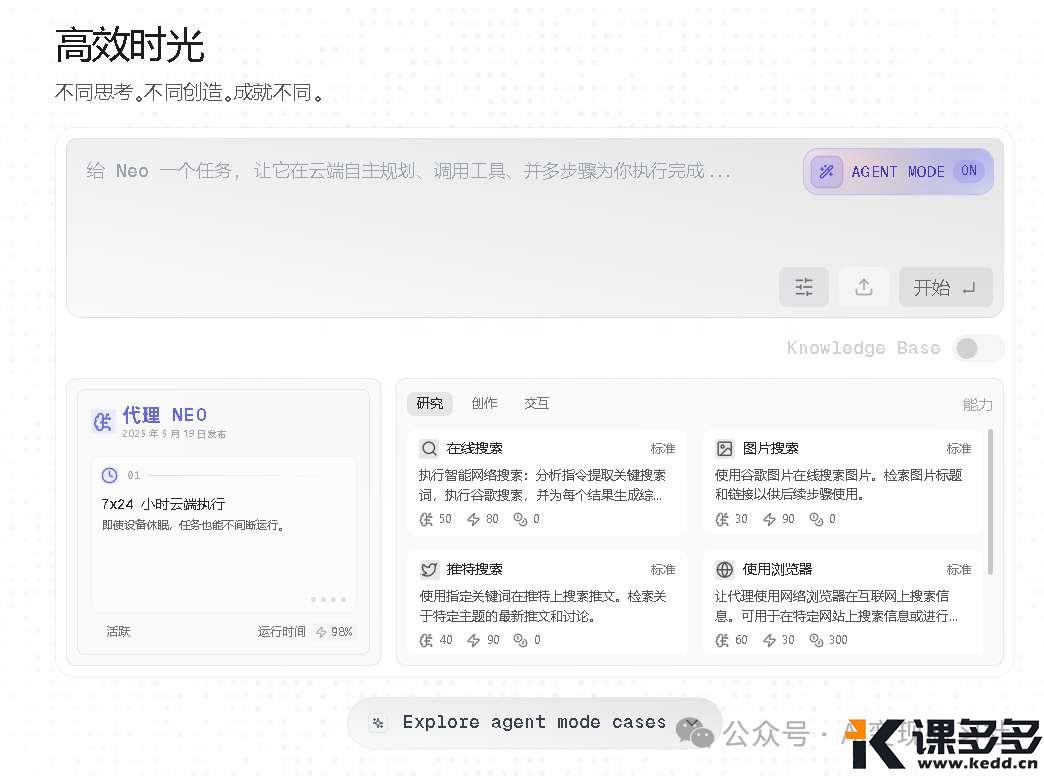Enable the Knowledge Base switch
This screenshot has height=776, width=1044.
(978, 348)
